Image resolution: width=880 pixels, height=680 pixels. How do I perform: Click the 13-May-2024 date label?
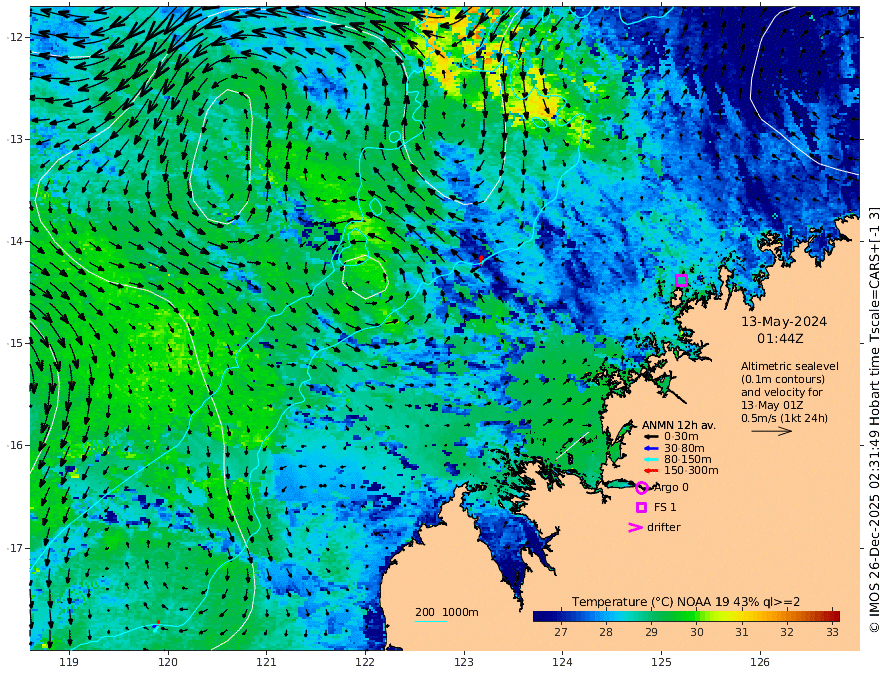point(784,322)
